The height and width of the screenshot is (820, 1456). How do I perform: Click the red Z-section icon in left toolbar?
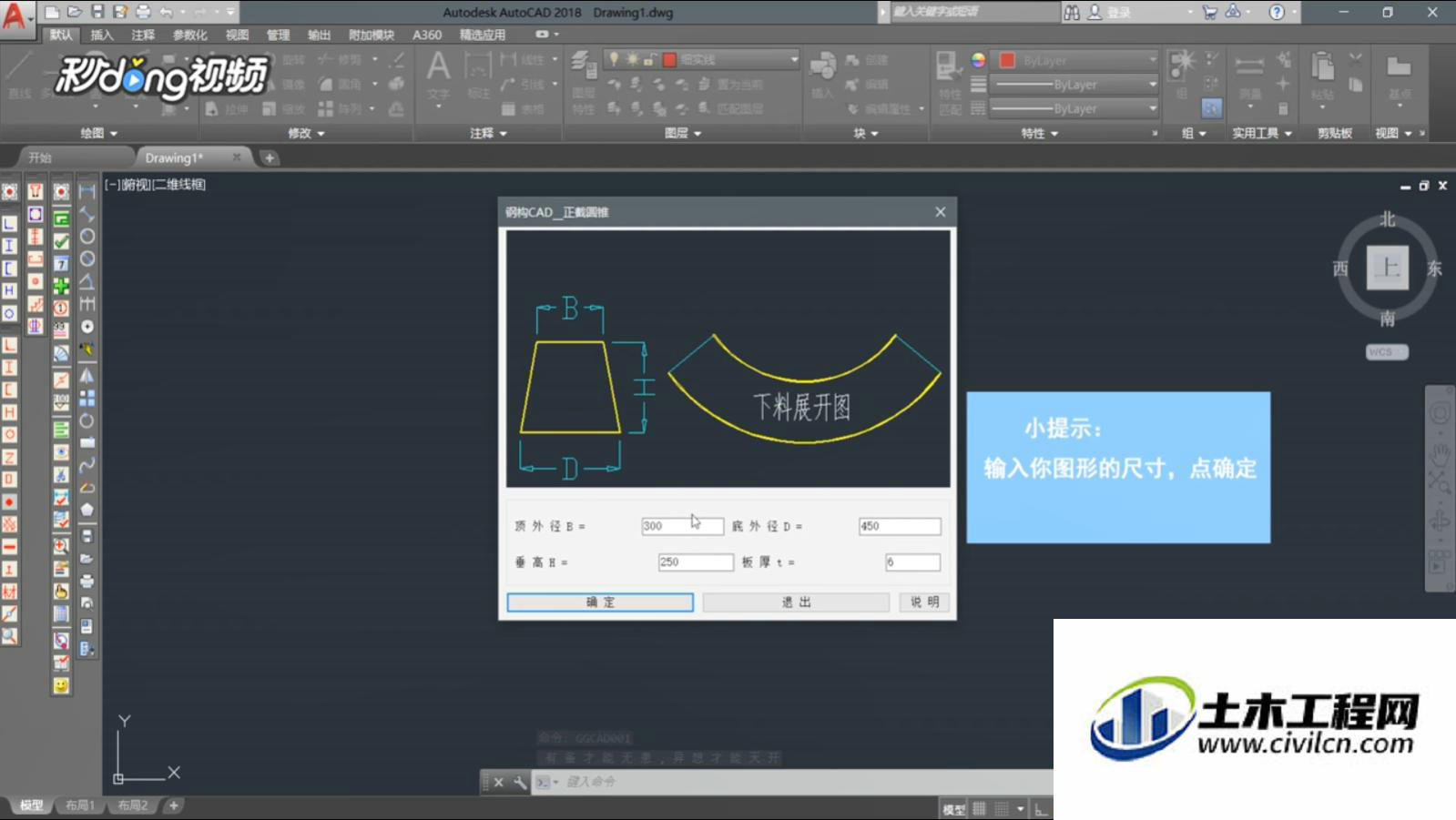click(x=9, y=457)
